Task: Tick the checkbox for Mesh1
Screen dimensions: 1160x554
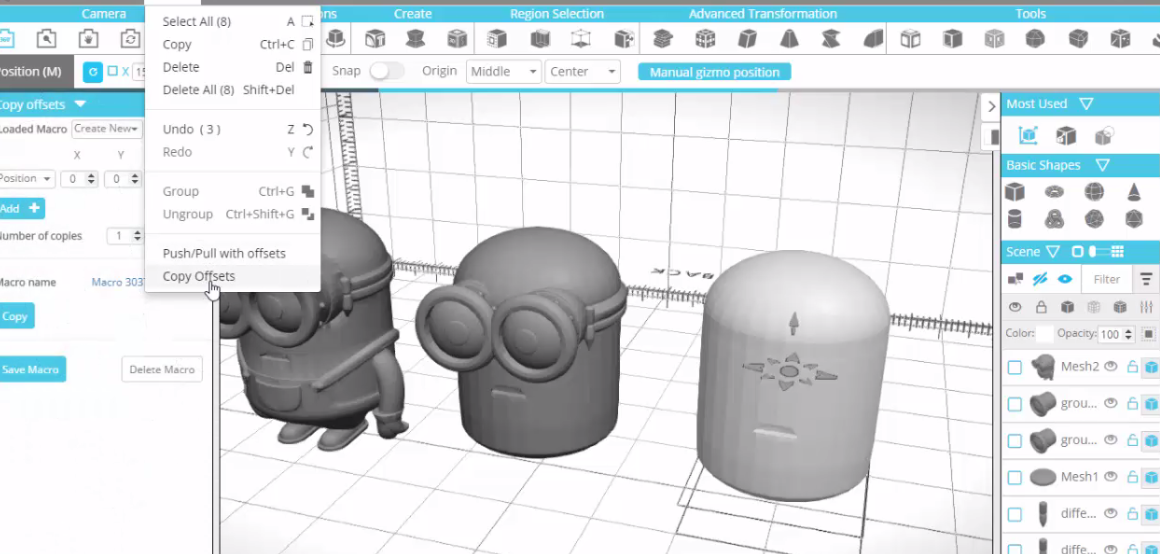Action: tap(1015, 477)
